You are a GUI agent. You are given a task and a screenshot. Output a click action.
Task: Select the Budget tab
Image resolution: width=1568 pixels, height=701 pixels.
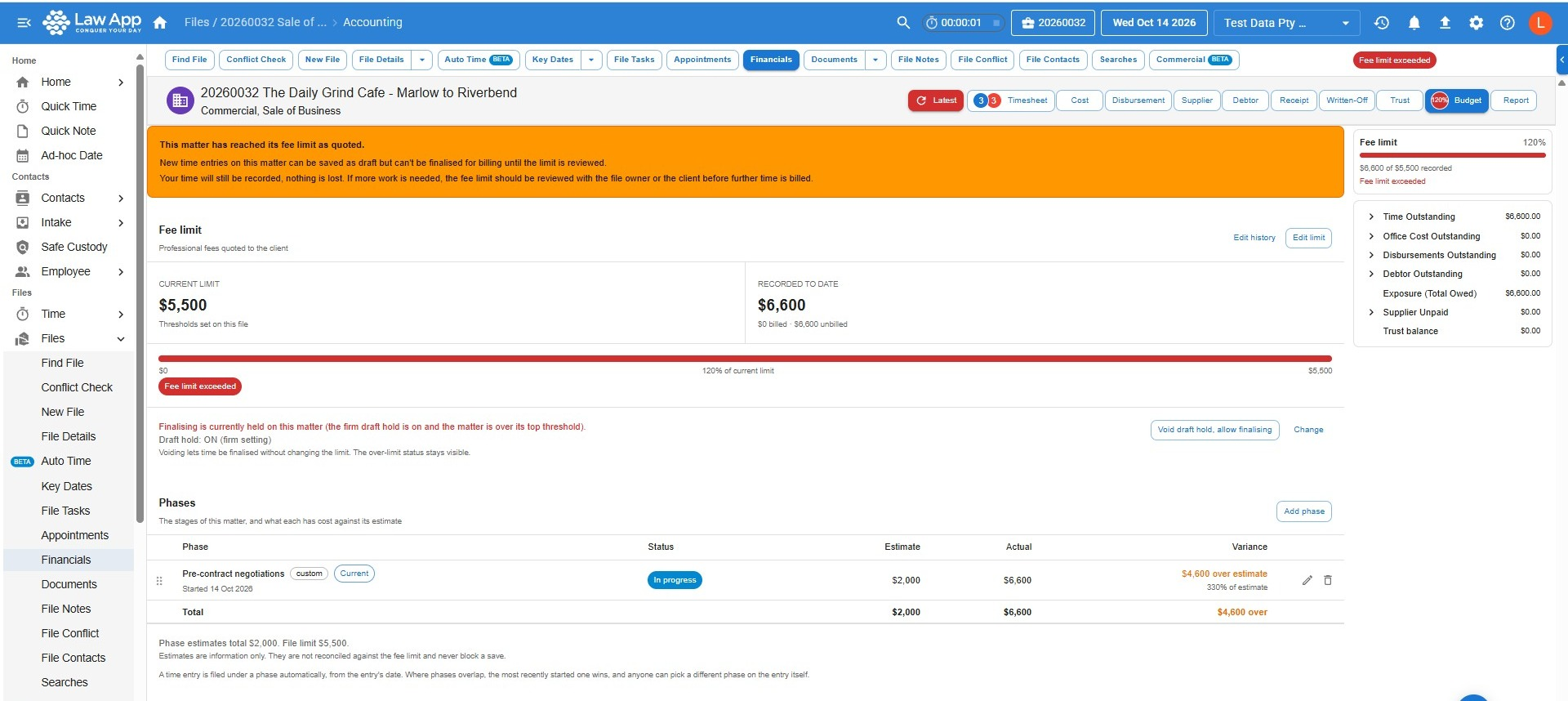(1457, 100)
